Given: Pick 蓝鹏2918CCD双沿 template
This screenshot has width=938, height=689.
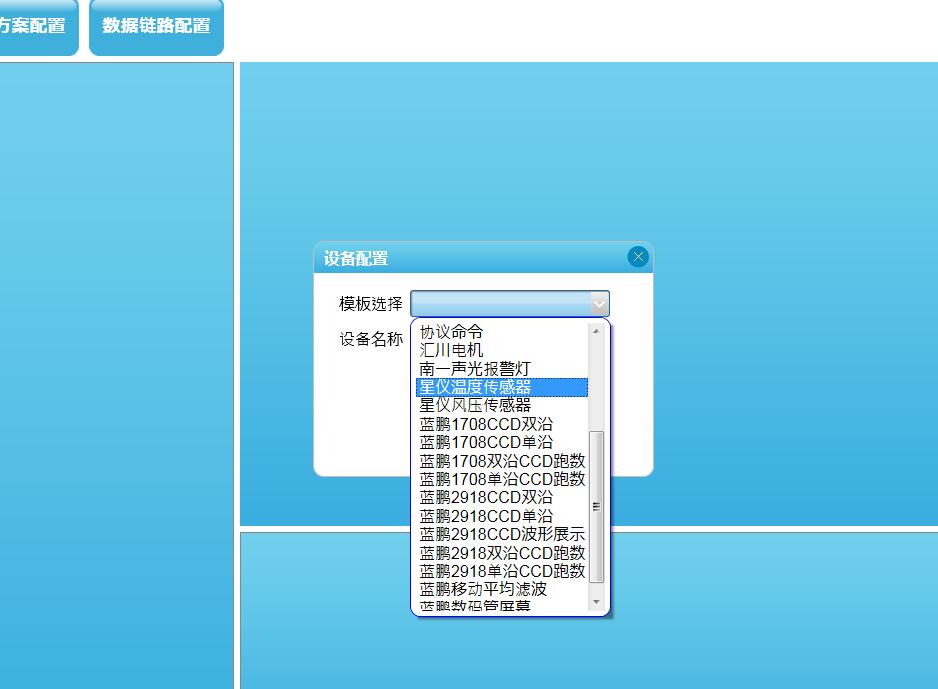Looking at the screenshot, I should (486, 497).
